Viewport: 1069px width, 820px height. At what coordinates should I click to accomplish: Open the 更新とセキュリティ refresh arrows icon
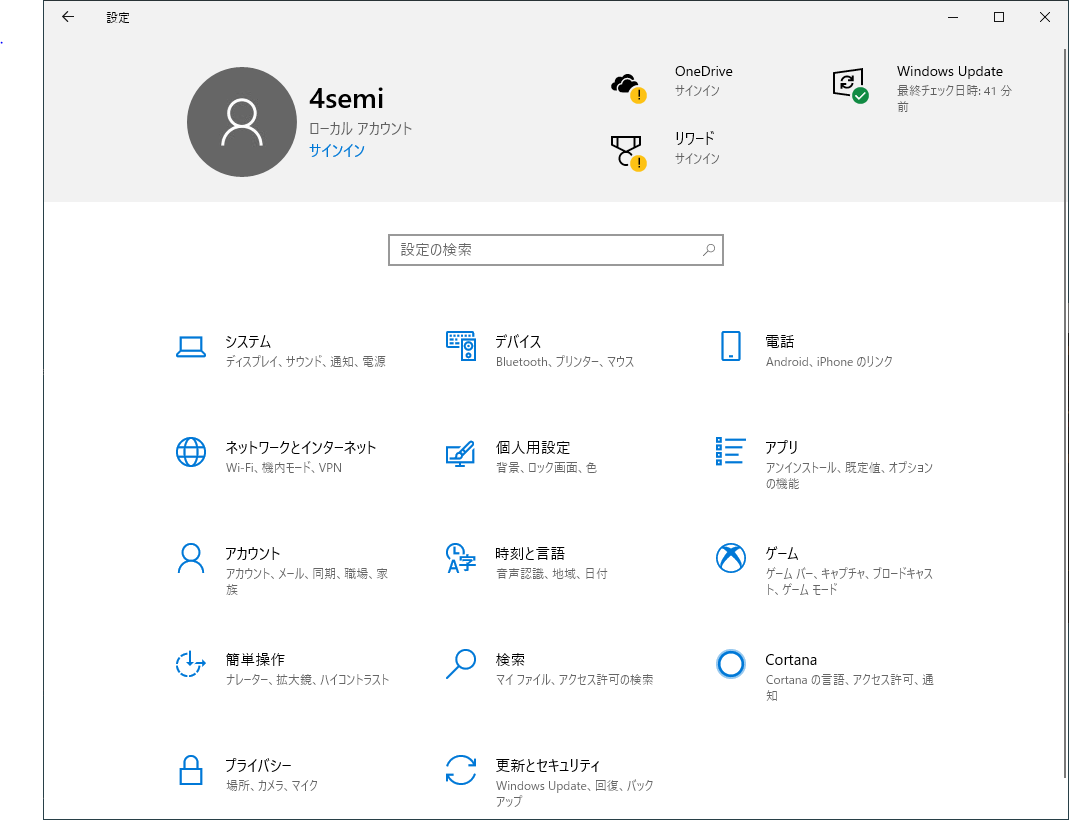click(x=460, y=770)
